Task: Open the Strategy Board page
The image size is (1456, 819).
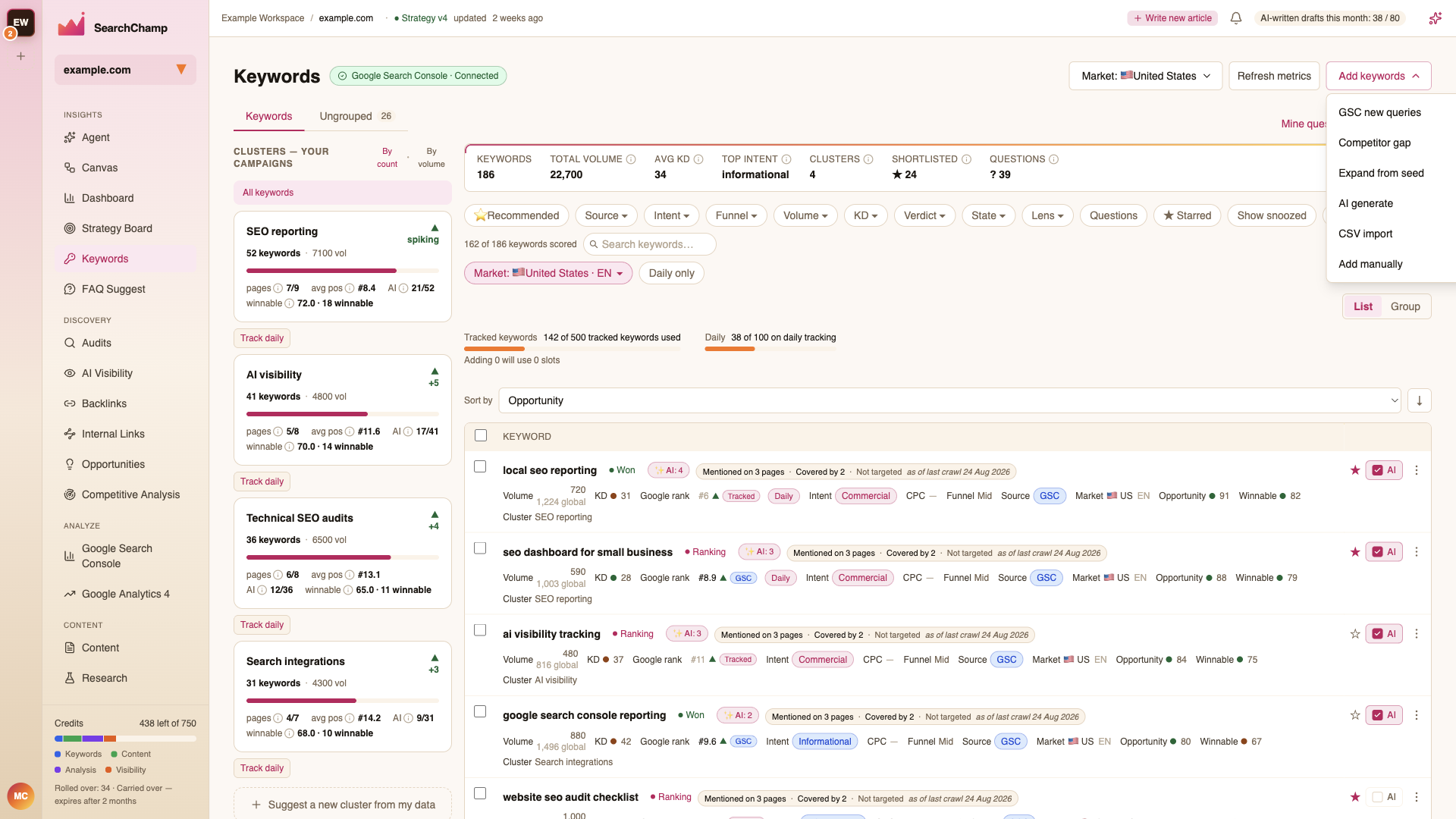Action: coord(125,228)
